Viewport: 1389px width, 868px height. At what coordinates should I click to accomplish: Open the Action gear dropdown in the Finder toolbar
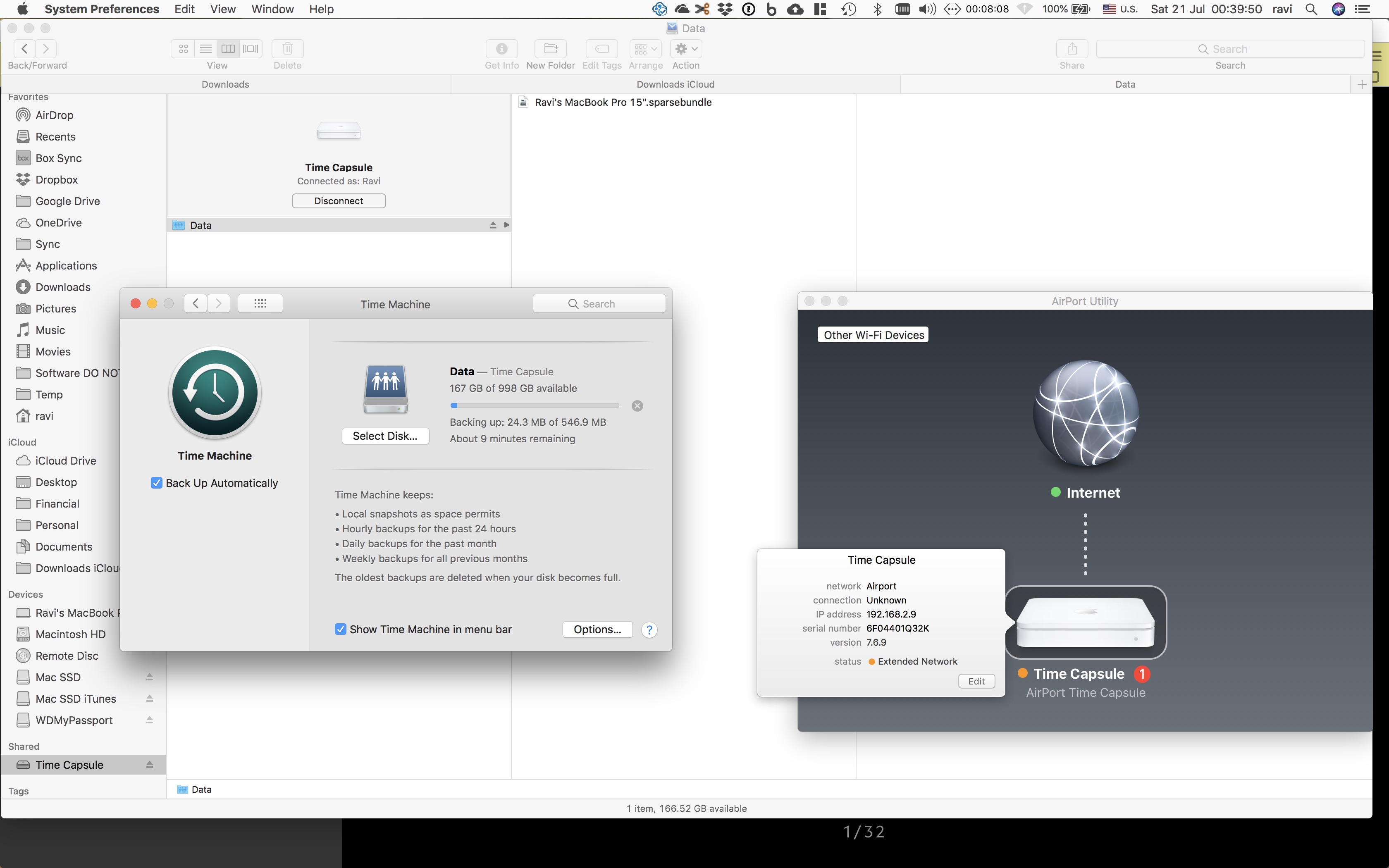pos(686,49)
